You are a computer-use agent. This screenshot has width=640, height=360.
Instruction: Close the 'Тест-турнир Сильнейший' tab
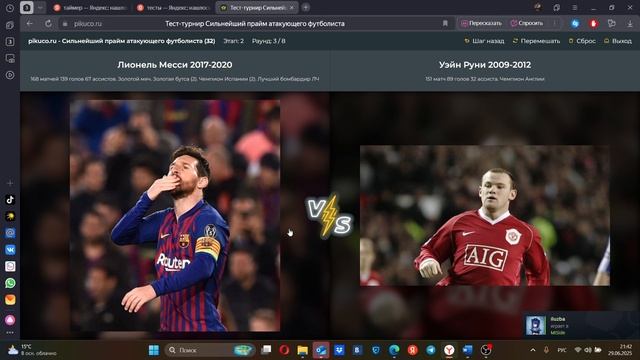click(x=291, y=8)
